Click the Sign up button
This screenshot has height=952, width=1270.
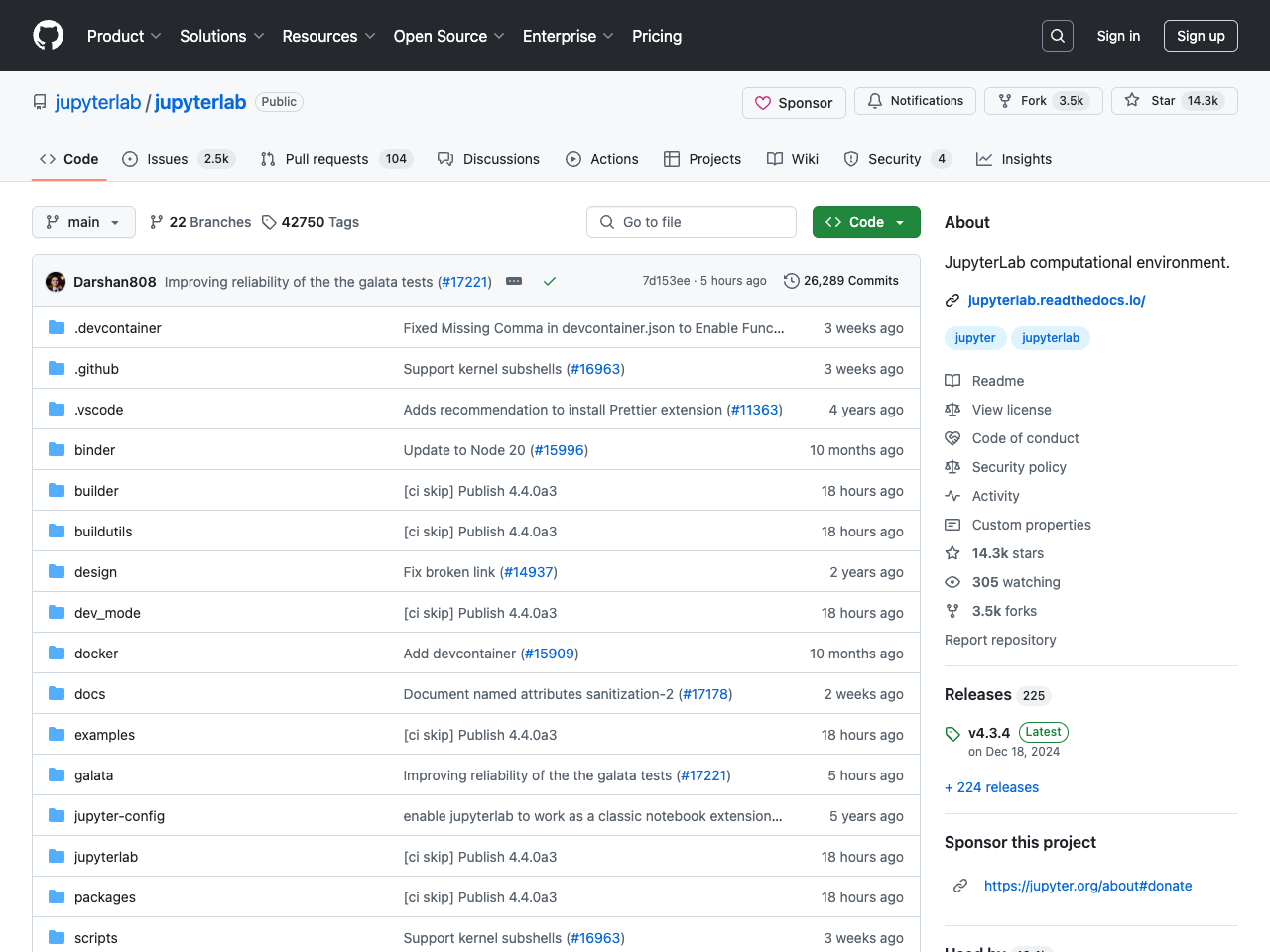1201,36
